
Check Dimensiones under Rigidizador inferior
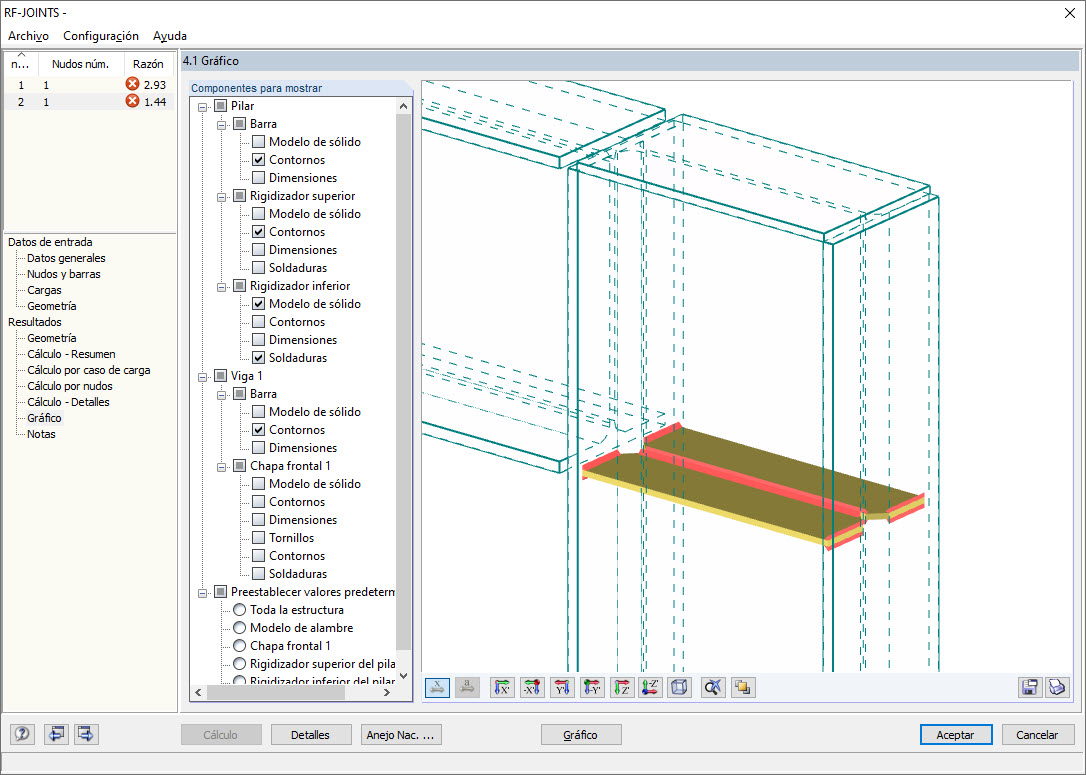click(258, 339)
